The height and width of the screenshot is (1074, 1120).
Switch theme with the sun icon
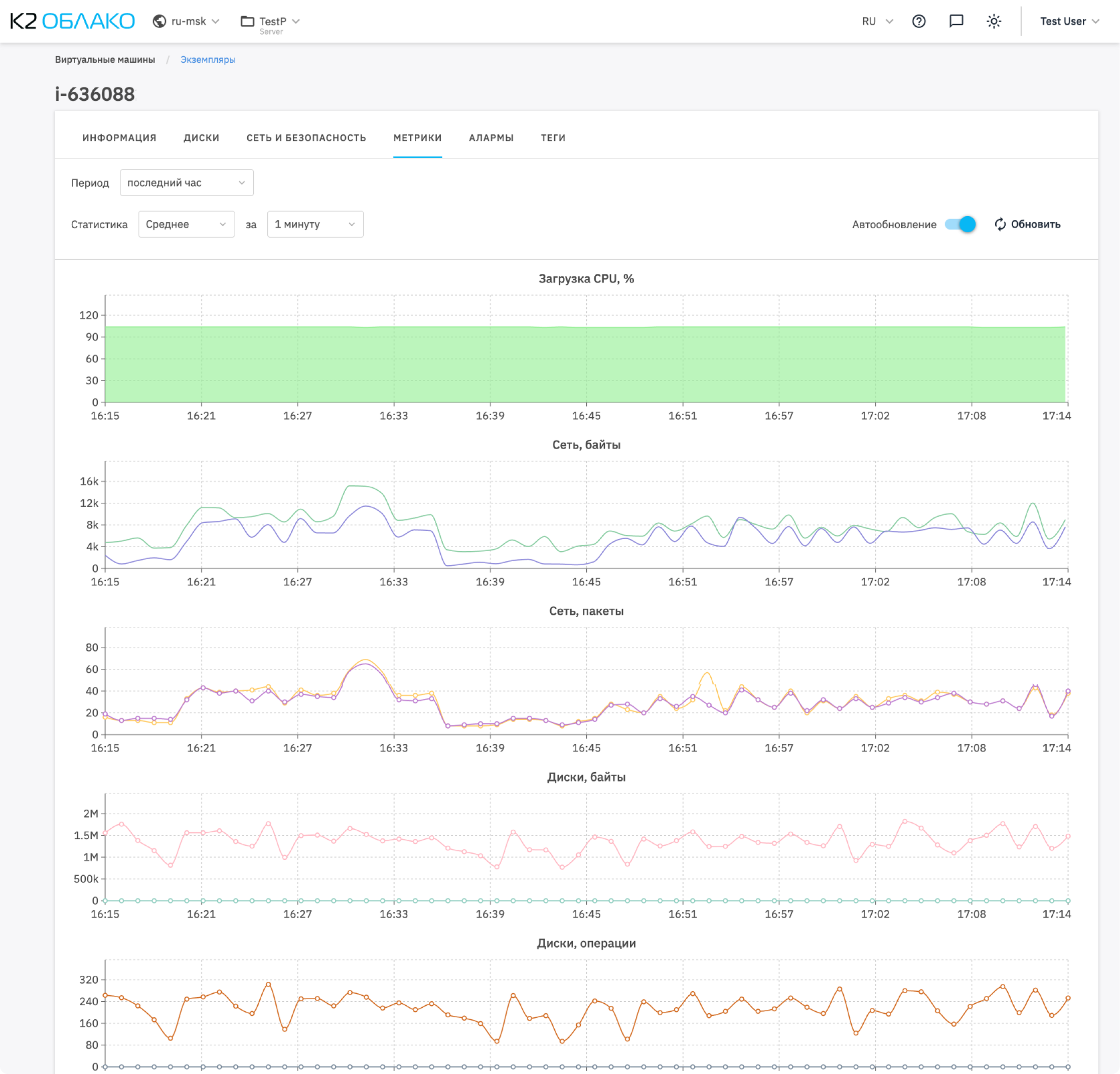(x=994, y=21)
